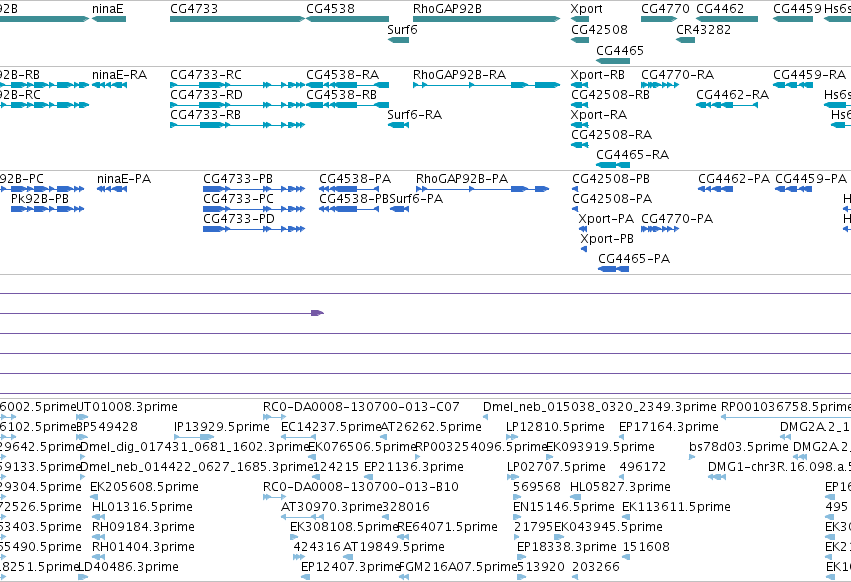Click protein Surf6-PA
The width and height of the screenshot is (851, 582).
[399, 209]
